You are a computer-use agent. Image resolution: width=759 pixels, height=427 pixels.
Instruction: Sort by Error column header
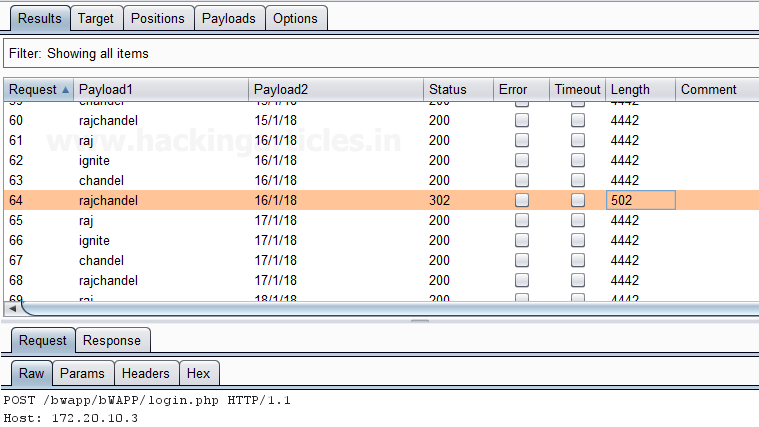(521, 90)
